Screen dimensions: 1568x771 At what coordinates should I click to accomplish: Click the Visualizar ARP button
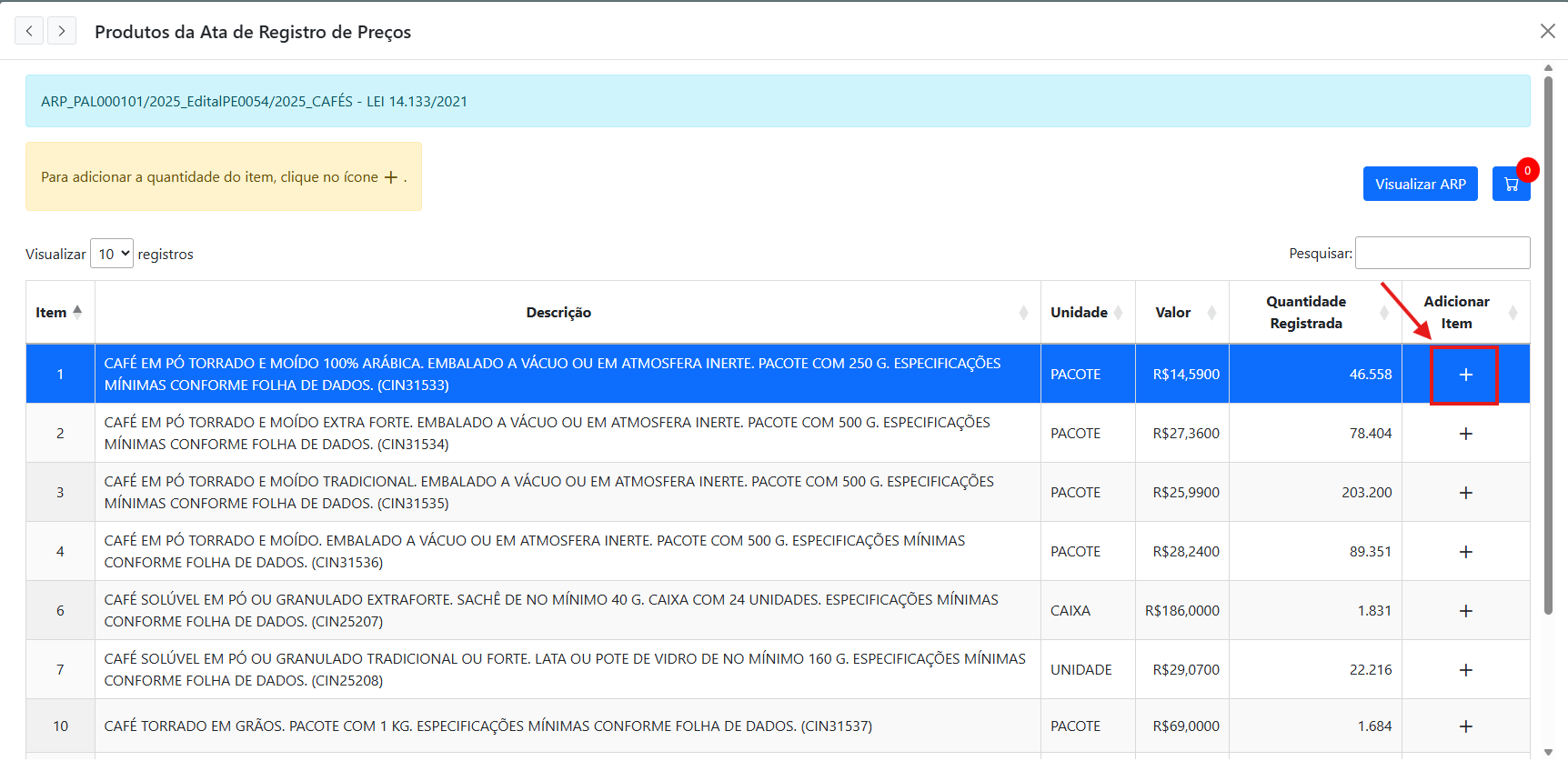point(1420,184)
